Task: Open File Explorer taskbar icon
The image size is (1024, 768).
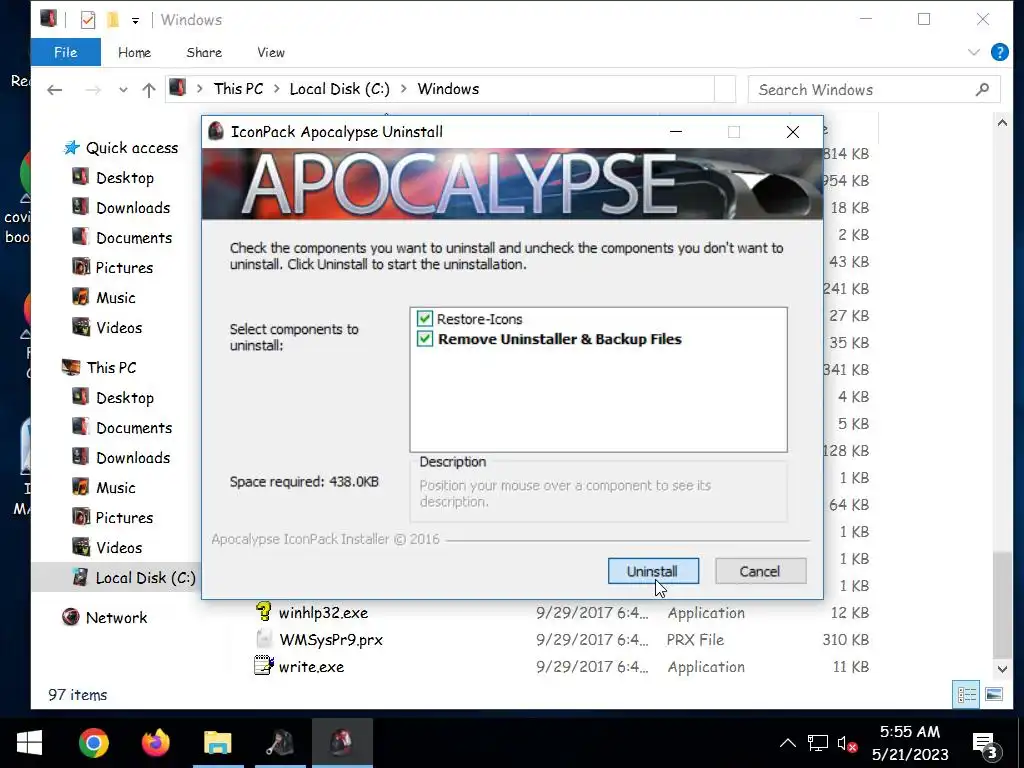Action: (217, 743)
